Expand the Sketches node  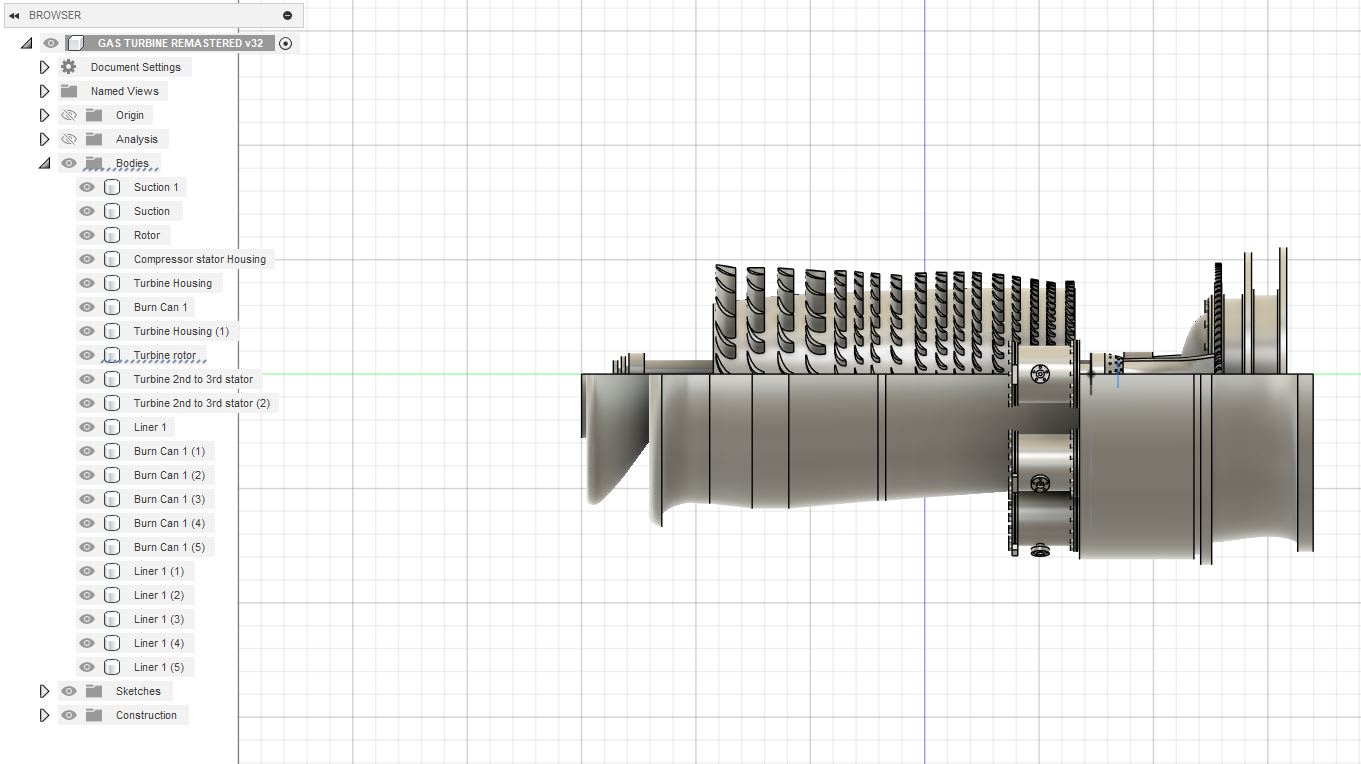click(x=44, y=691)
